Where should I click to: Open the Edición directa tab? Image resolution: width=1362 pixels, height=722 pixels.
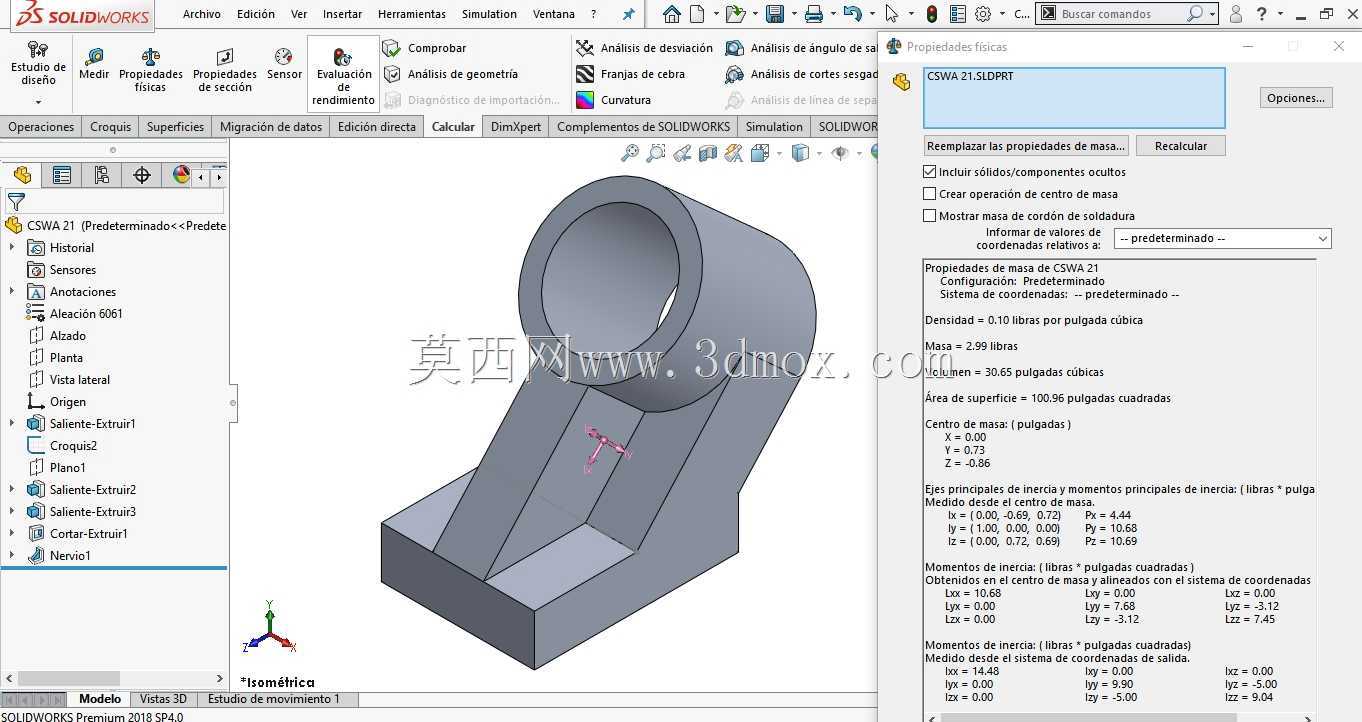coord(377,127)
